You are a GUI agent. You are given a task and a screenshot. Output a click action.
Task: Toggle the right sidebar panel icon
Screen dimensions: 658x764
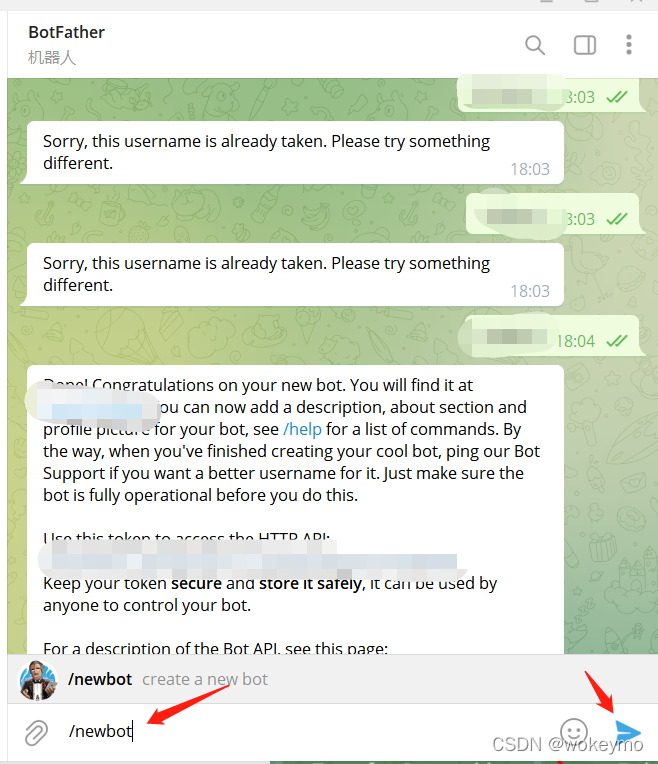(x=584, y=45)
